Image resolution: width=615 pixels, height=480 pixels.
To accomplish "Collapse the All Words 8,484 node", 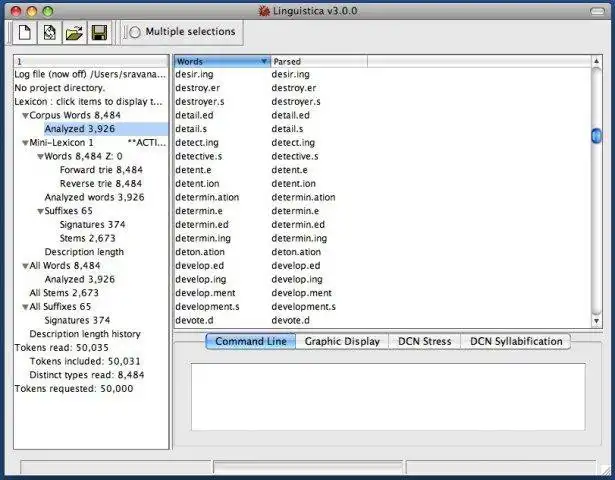I will pyautogui.click(x=25, y=266).
